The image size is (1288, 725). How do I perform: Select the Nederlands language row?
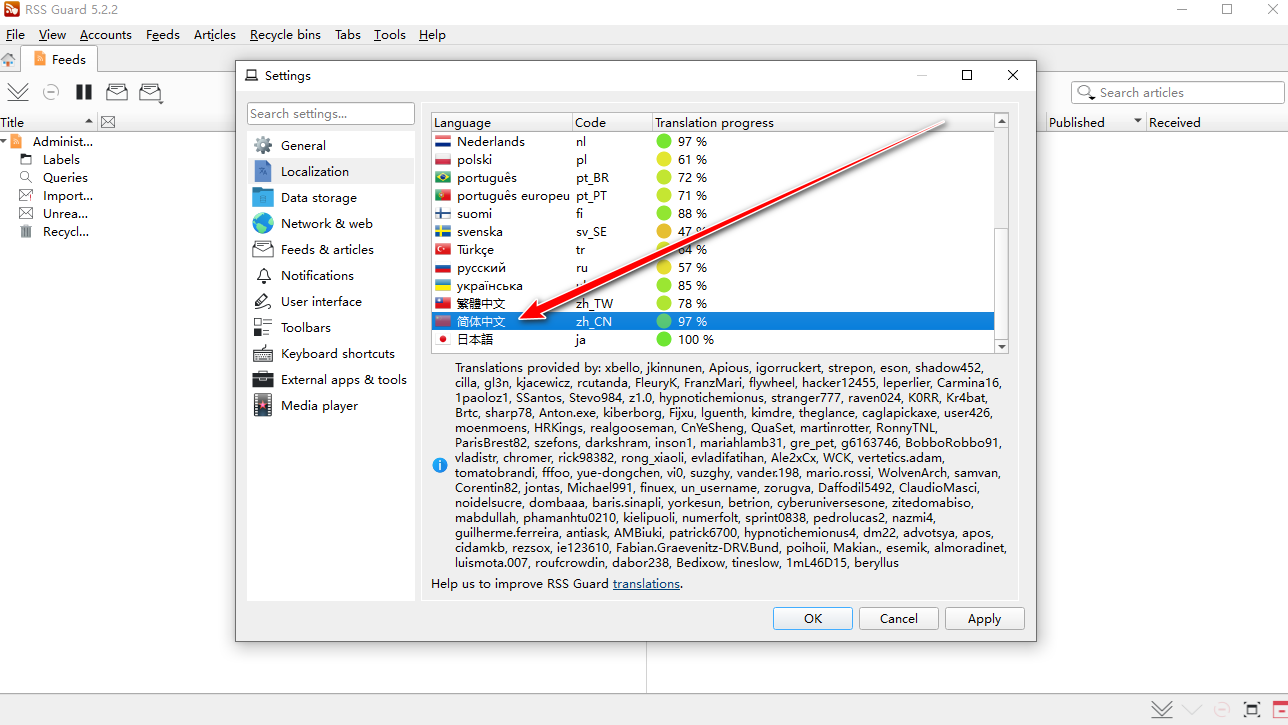(713, 141)
